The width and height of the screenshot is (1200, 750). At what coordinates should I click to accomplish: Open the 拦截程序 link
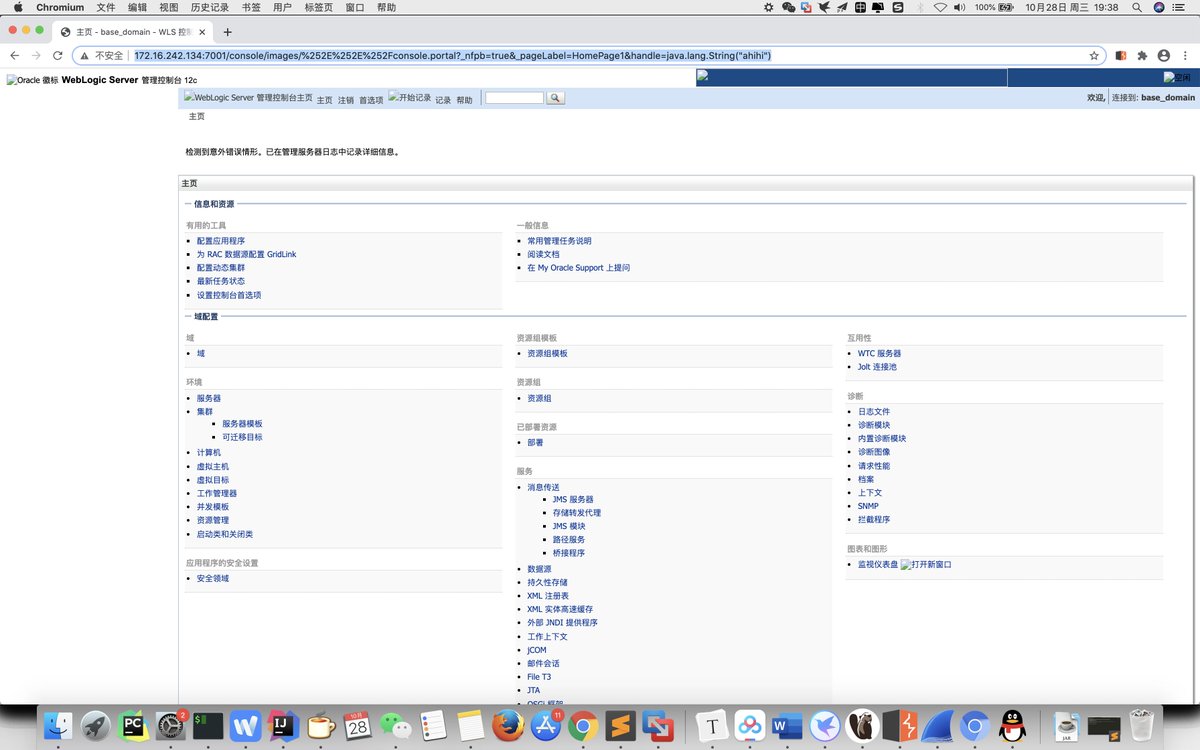coord(874,519)
